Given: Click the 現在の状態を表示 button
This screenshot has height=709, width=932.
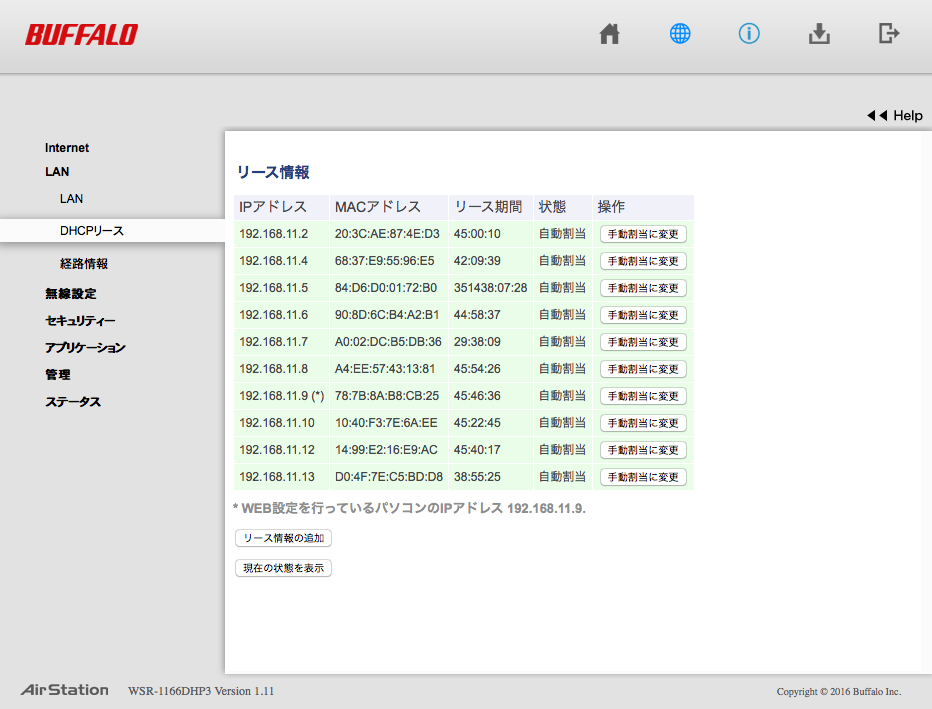Looking at the screenshot, I should point(284,568).
